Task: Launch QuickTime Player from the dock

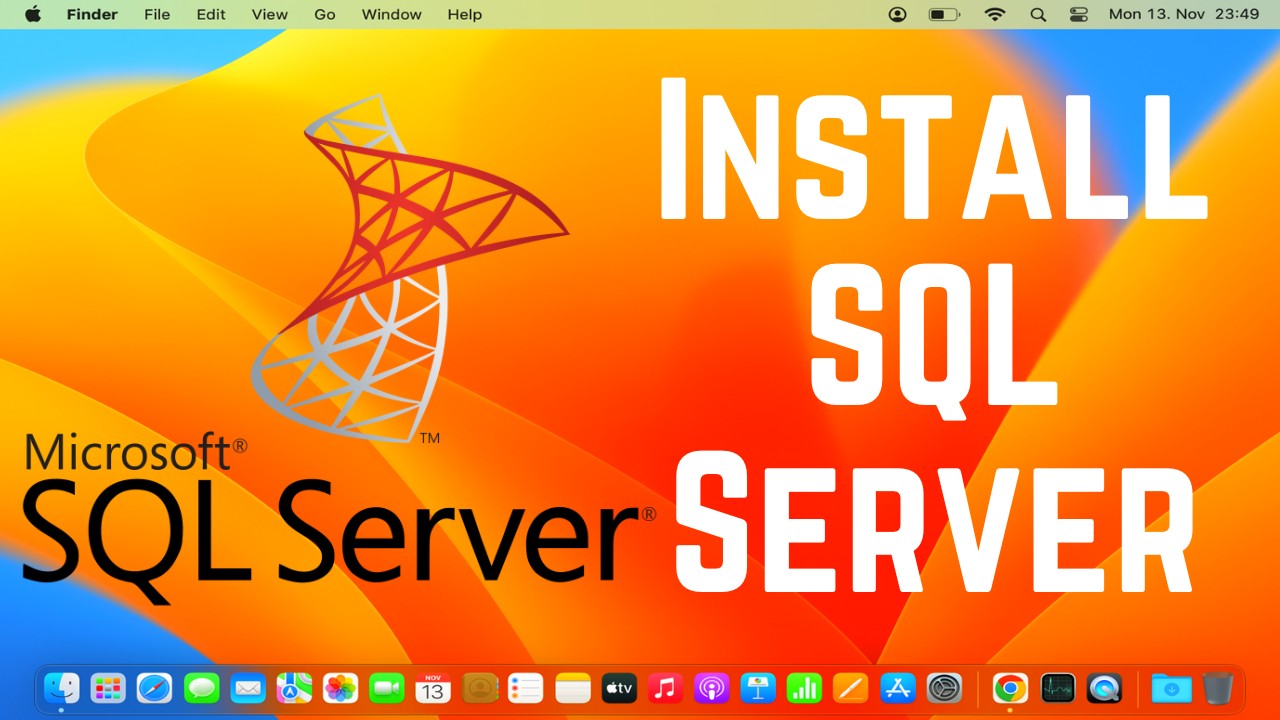Action: [x=1104, y=688]
